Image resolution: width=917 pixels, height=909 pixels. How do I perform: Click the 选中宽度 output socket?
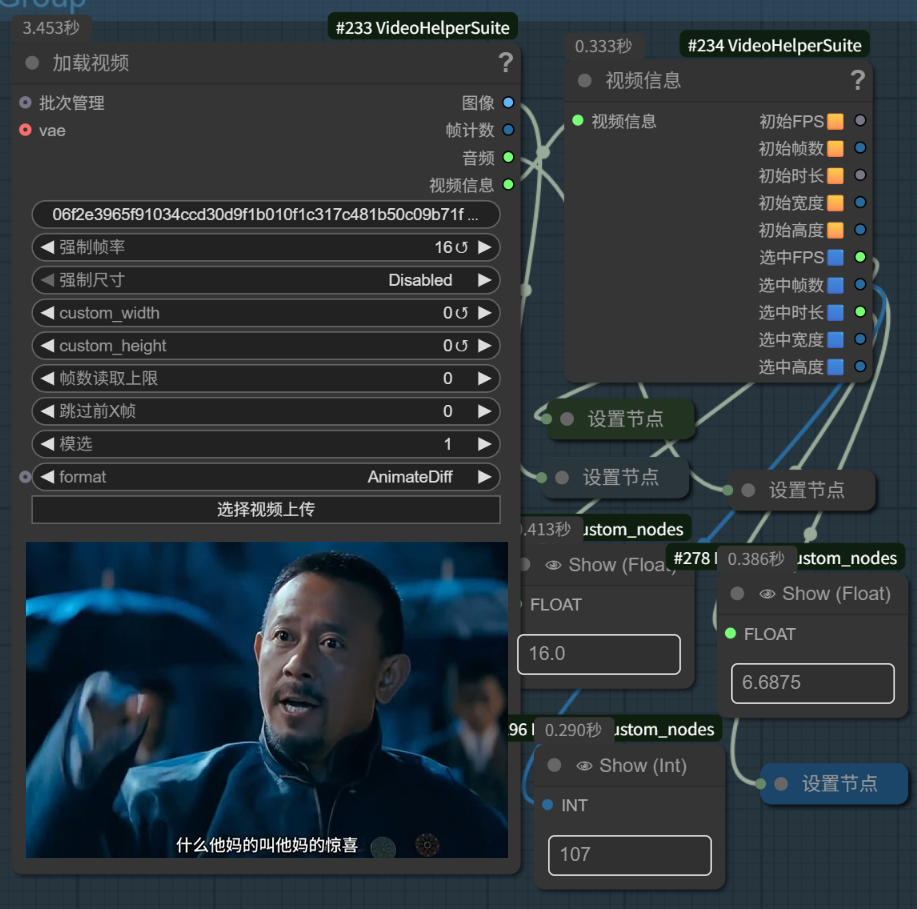click(860, 339)
